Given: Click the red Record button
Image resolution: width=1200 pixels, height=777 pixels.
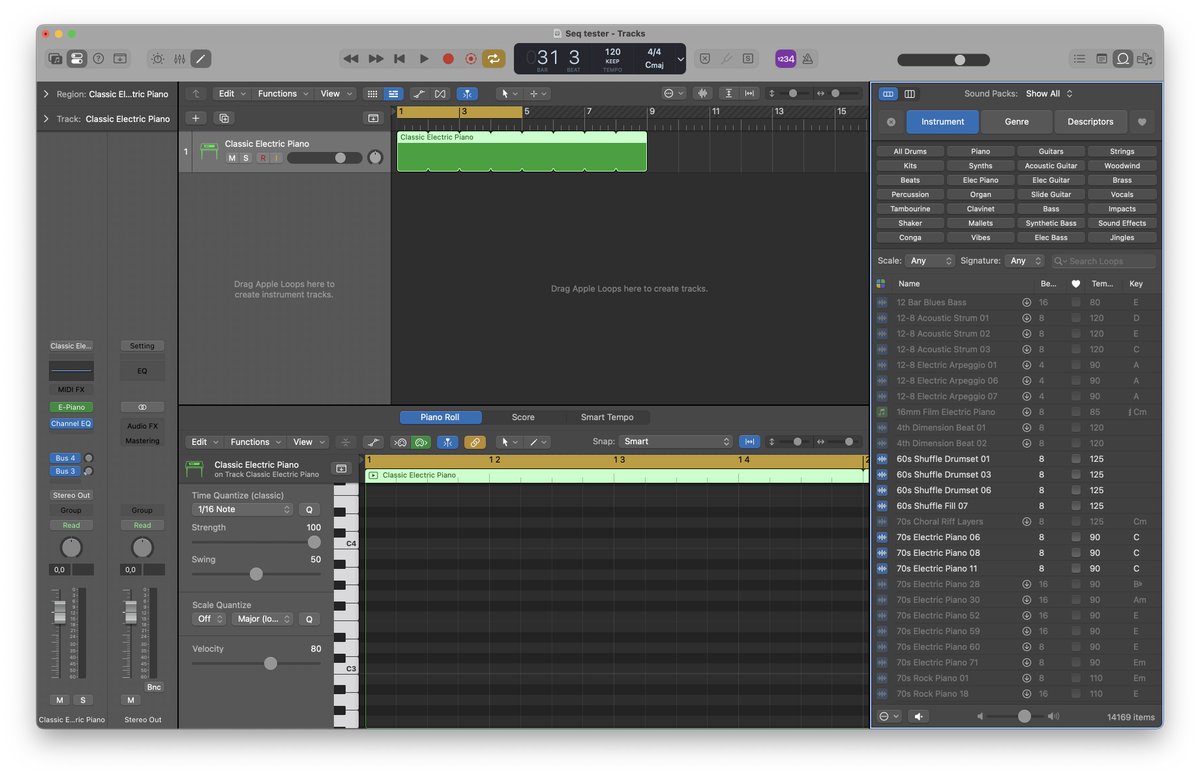Looking at the screenshot, I should [448, 59].
